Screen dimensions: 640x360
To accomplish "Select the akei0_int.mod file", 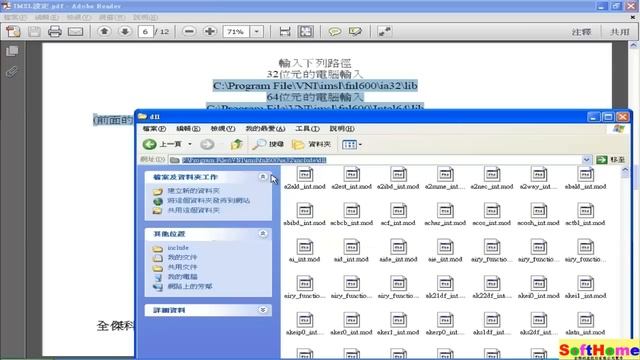I will coord(538,288).
